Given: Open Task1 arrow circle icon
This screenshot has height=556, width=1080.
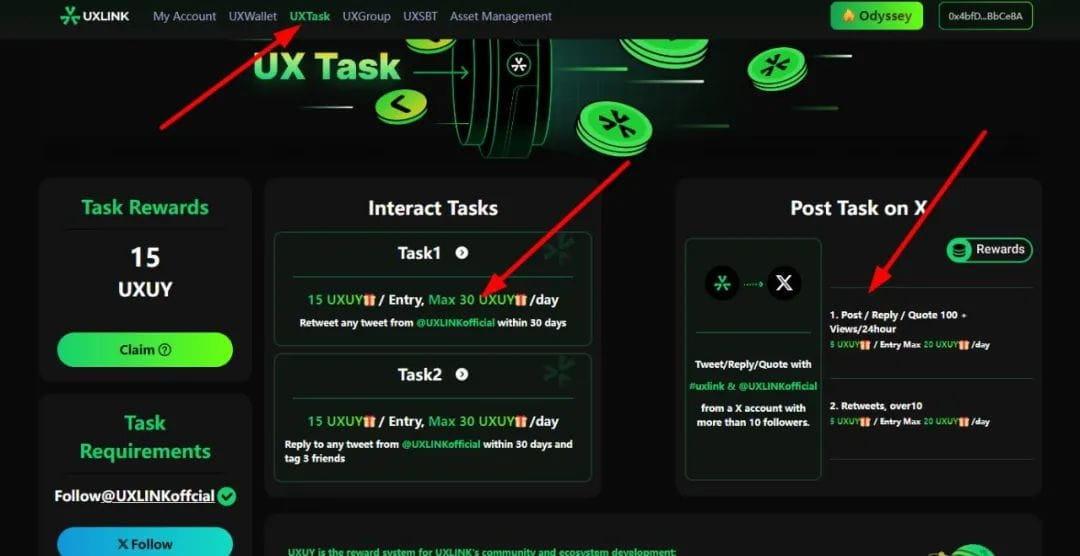Looking at the screenshot, I should tap(461, 253).
